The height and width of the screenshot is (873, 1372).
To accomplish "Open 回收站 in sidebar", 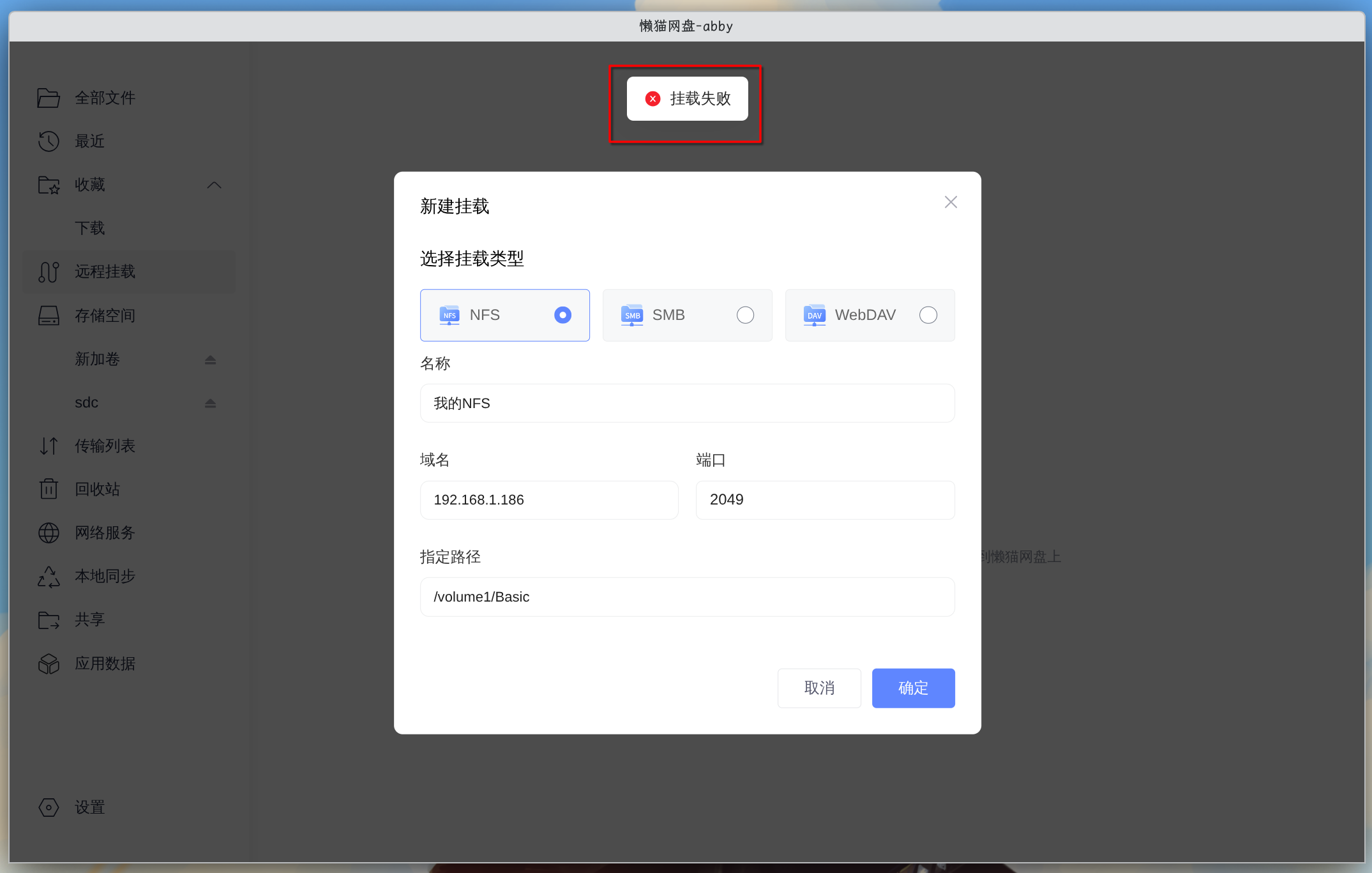I will [130, 489].
